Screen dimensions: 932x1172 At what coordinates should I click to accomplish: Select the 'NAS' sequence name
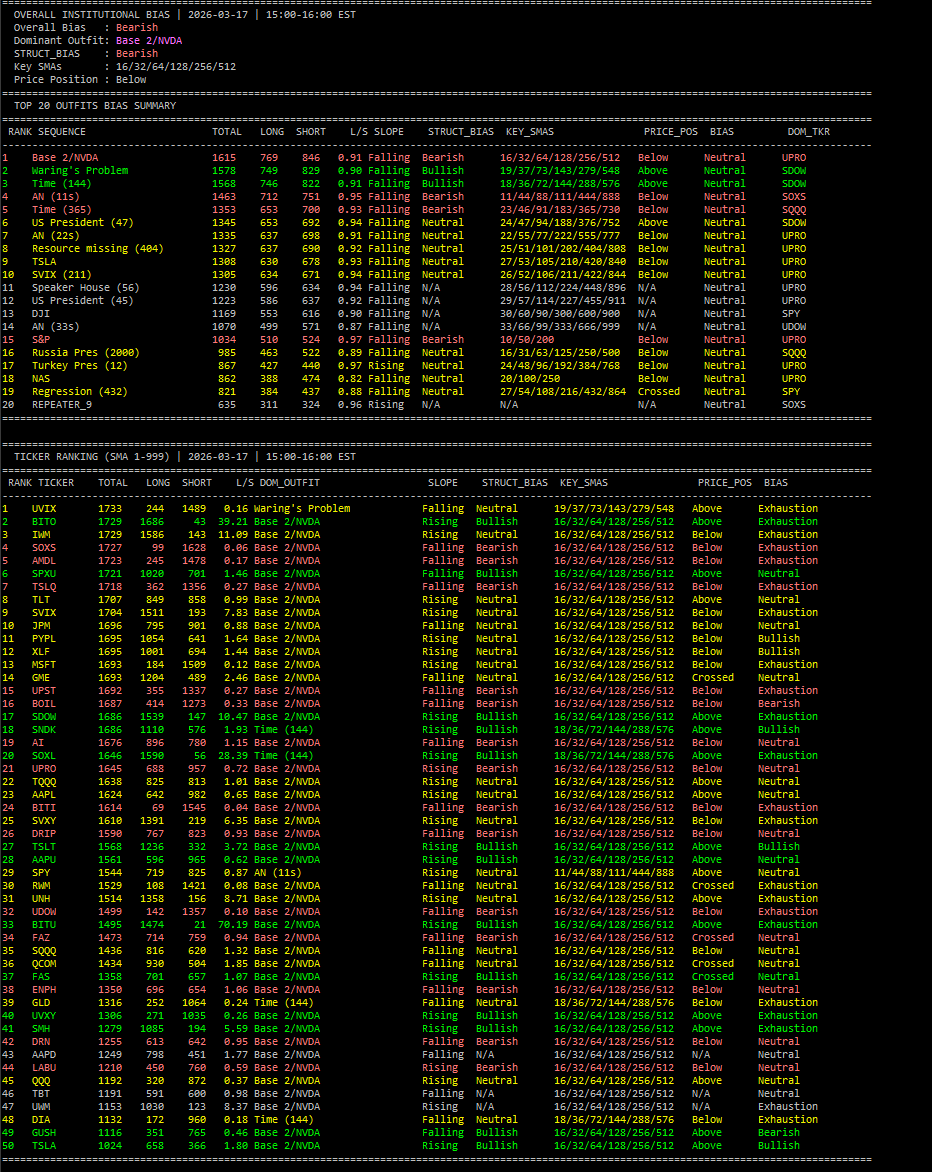click(x=41, y=378)
